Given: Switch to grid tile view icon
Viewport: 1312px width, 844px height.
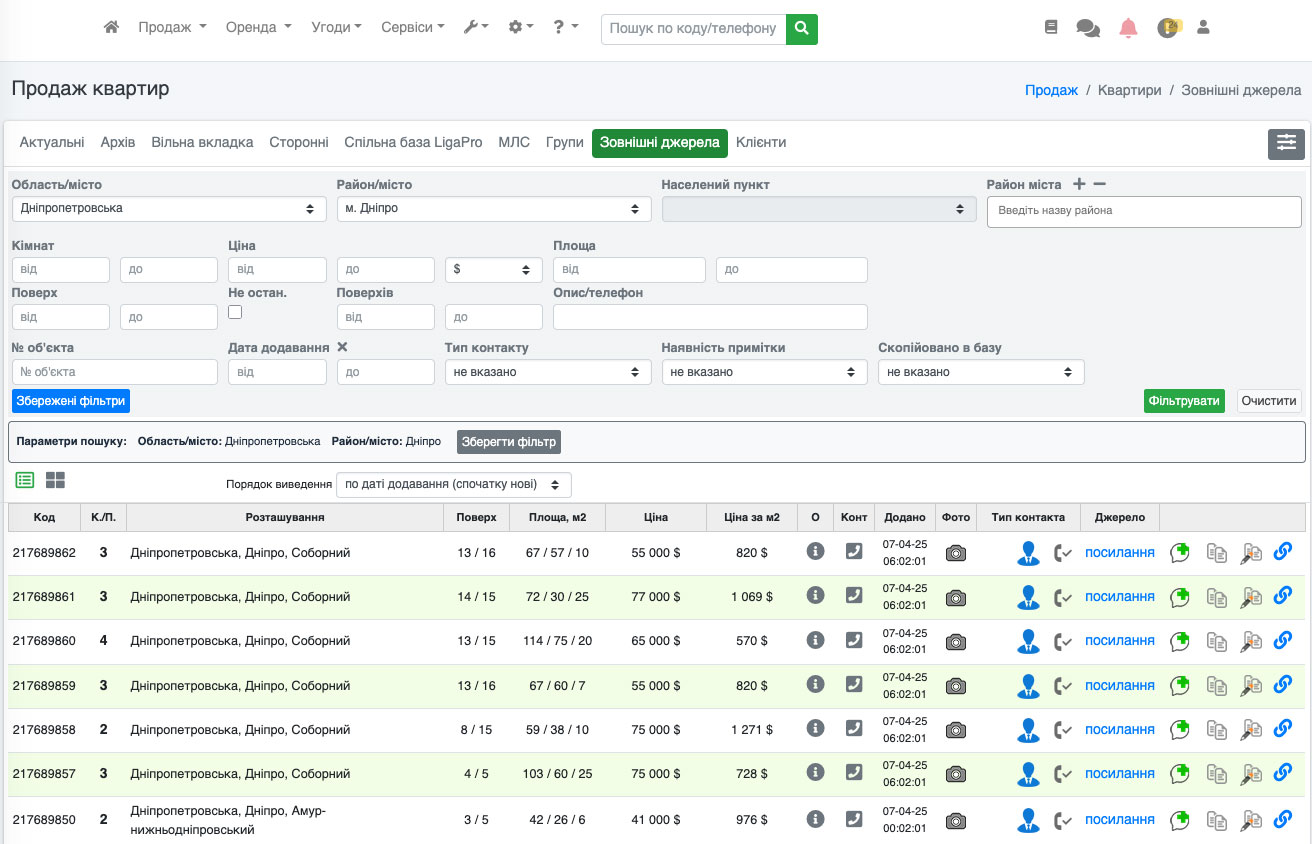Looking at the screenshot, I should pos(55,480).
